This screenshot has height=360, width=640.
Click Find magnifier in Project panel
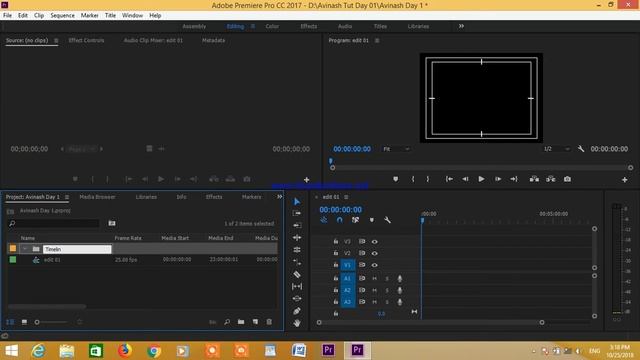point(227,322)
